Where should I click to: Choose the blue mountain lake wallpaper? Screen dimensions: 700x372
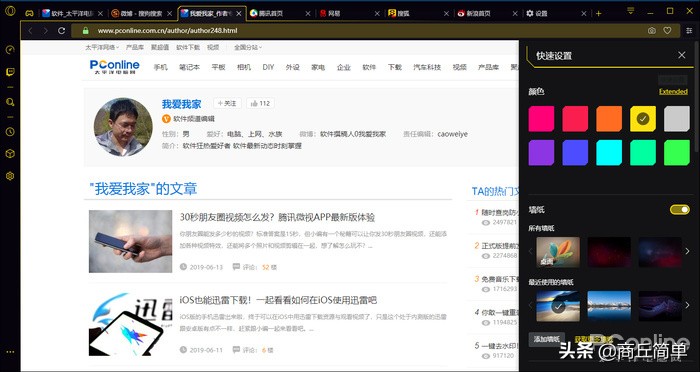click(609, 306)
